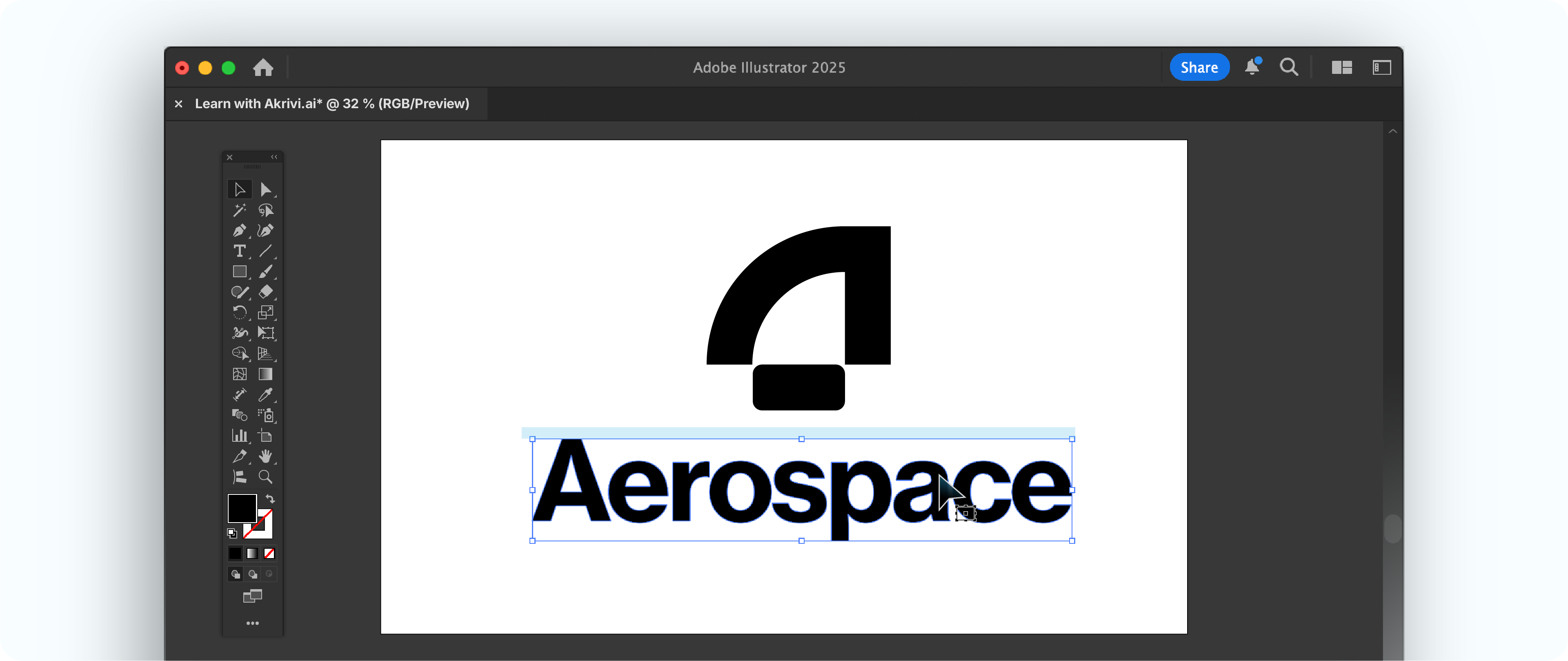This screenshot has width=1568, height=661.
Task: Click the Share button
Action: (1199, 67)
